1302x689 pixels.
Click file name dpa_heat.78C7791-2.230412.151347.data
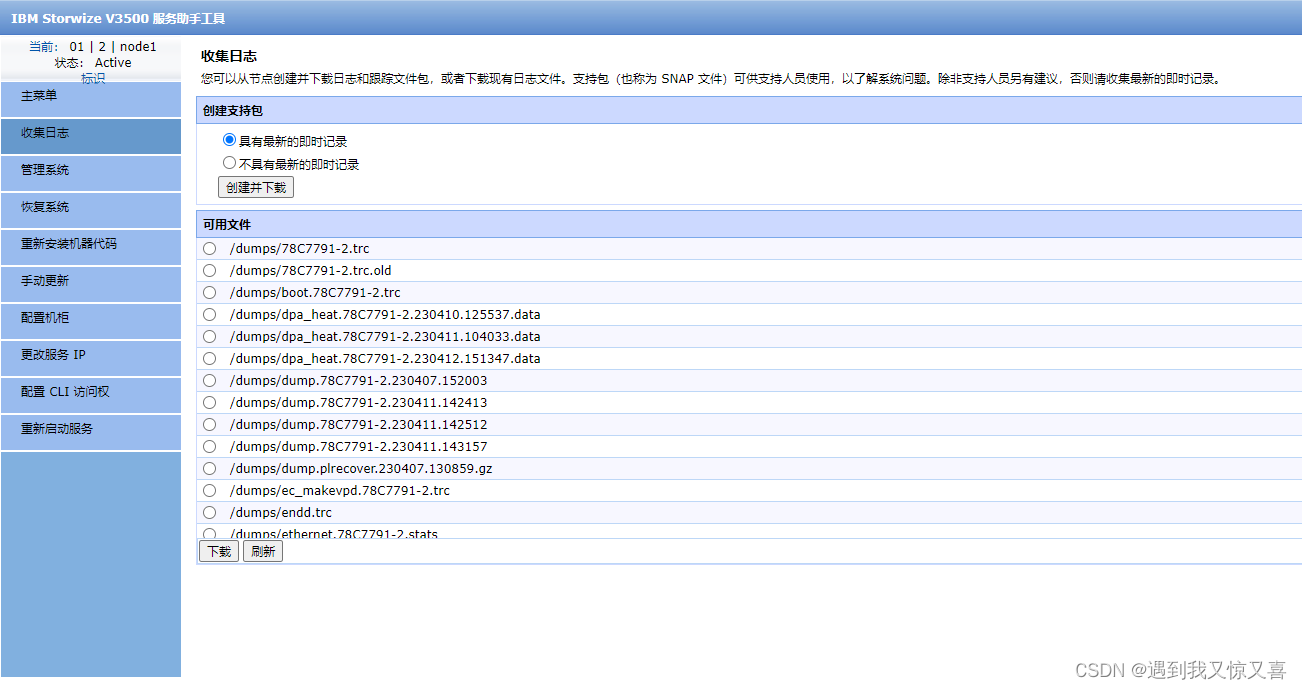tap(385, 359)
